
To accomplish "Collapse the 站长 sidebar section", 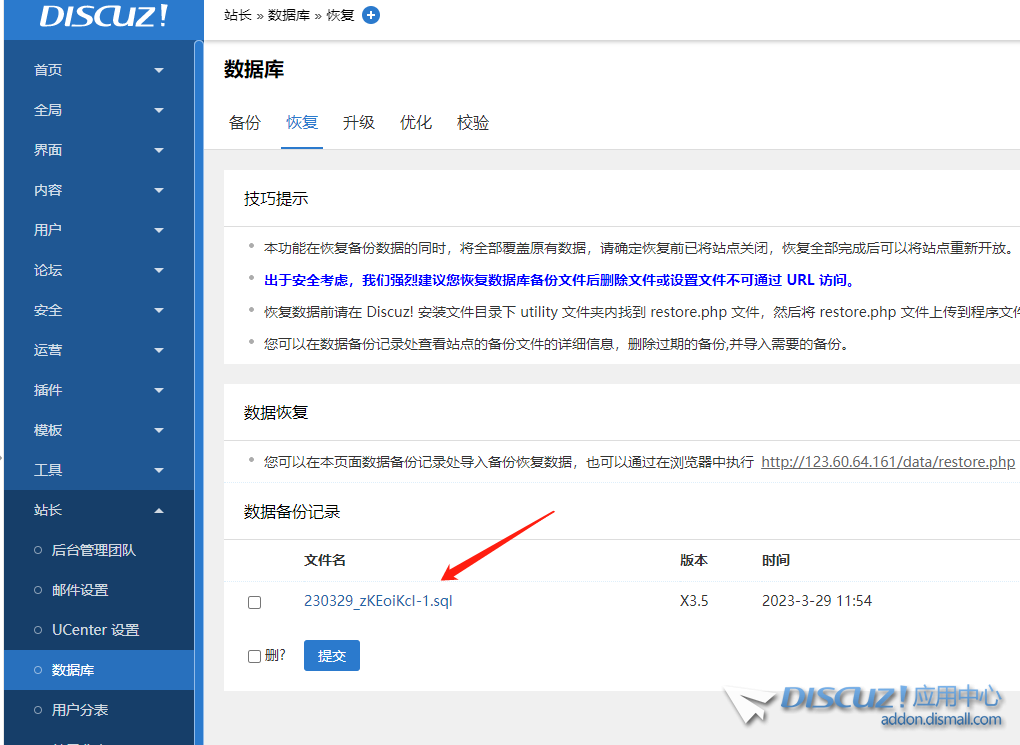I will (x=98, y=510).
